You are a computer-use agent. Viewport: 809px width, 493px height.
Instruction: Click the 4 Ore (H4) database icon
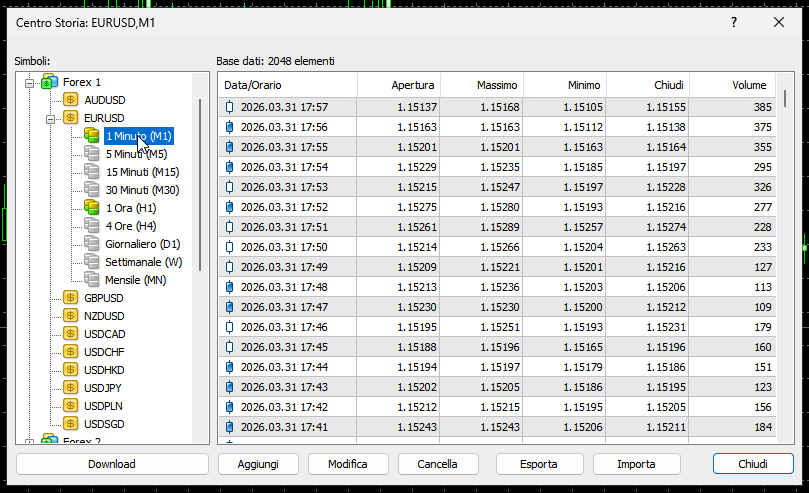[91, 226]
